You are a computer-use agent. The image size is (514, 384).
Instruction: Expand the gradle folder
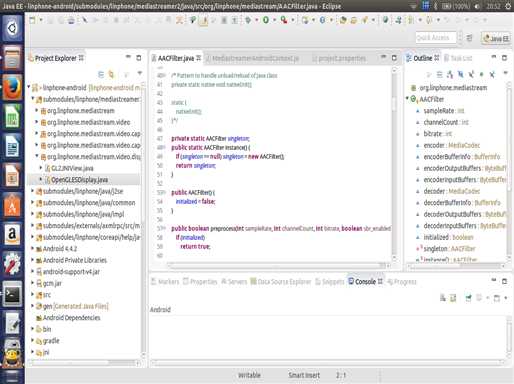32,340
